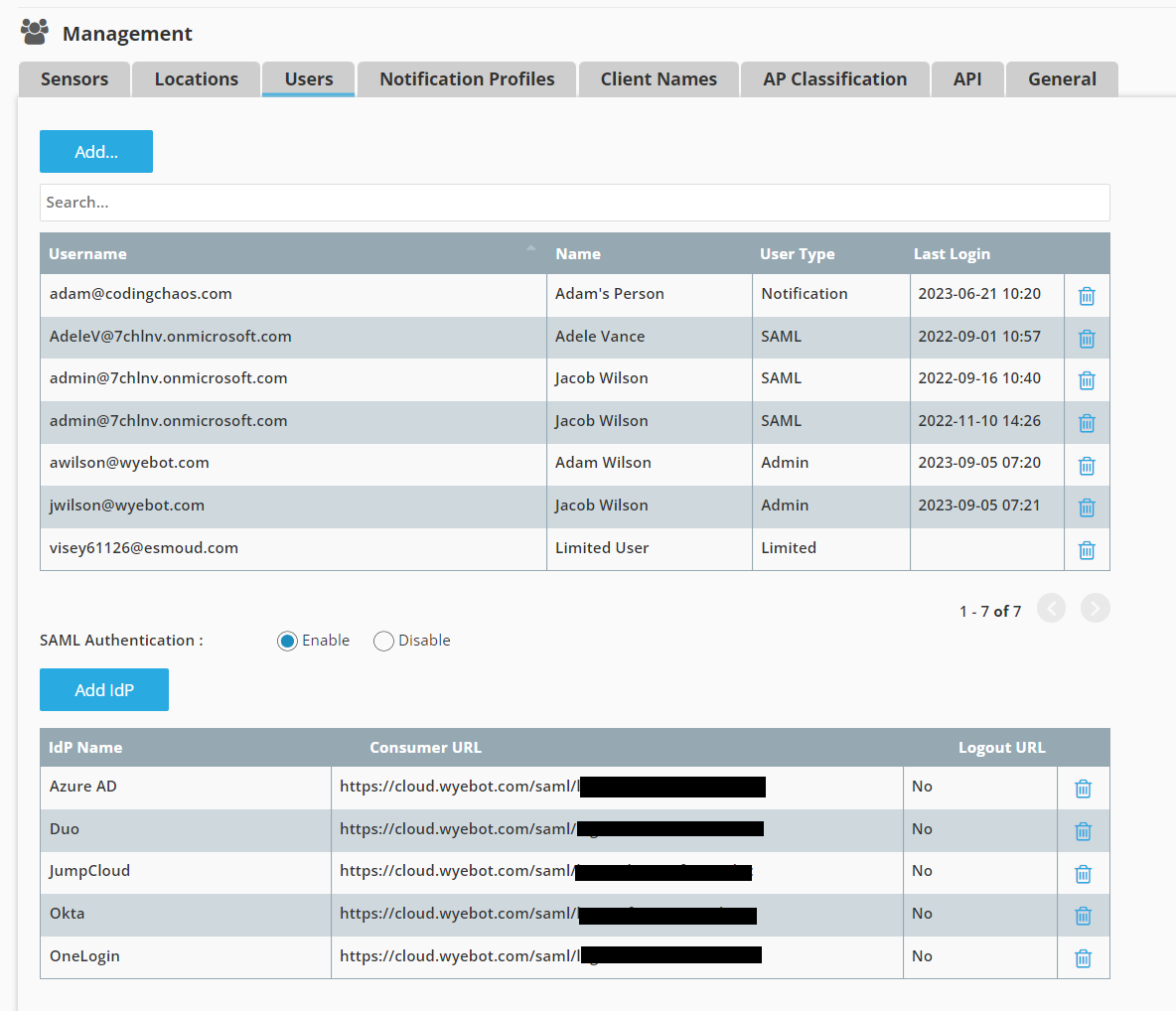Select the JumpCloud IdP name
This screenshot has width=1176, height=1011.
pyautogui.click(x=89, y=872)
